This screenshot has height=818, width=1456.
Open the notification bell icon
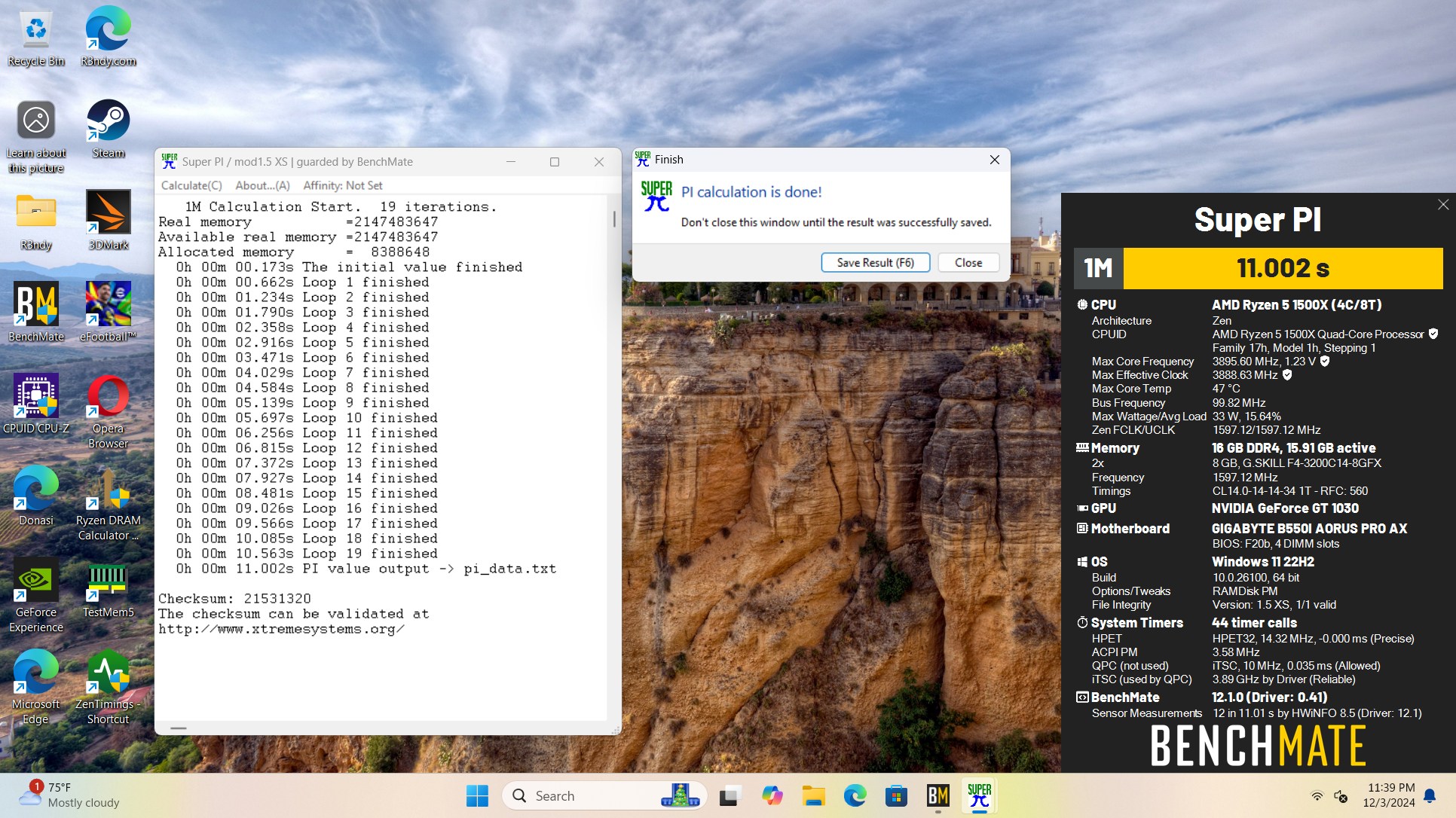(1430, 796)
